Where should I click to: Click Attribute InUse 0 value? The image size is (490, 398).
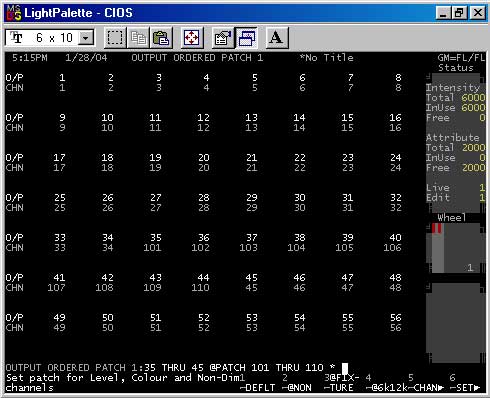482,158
